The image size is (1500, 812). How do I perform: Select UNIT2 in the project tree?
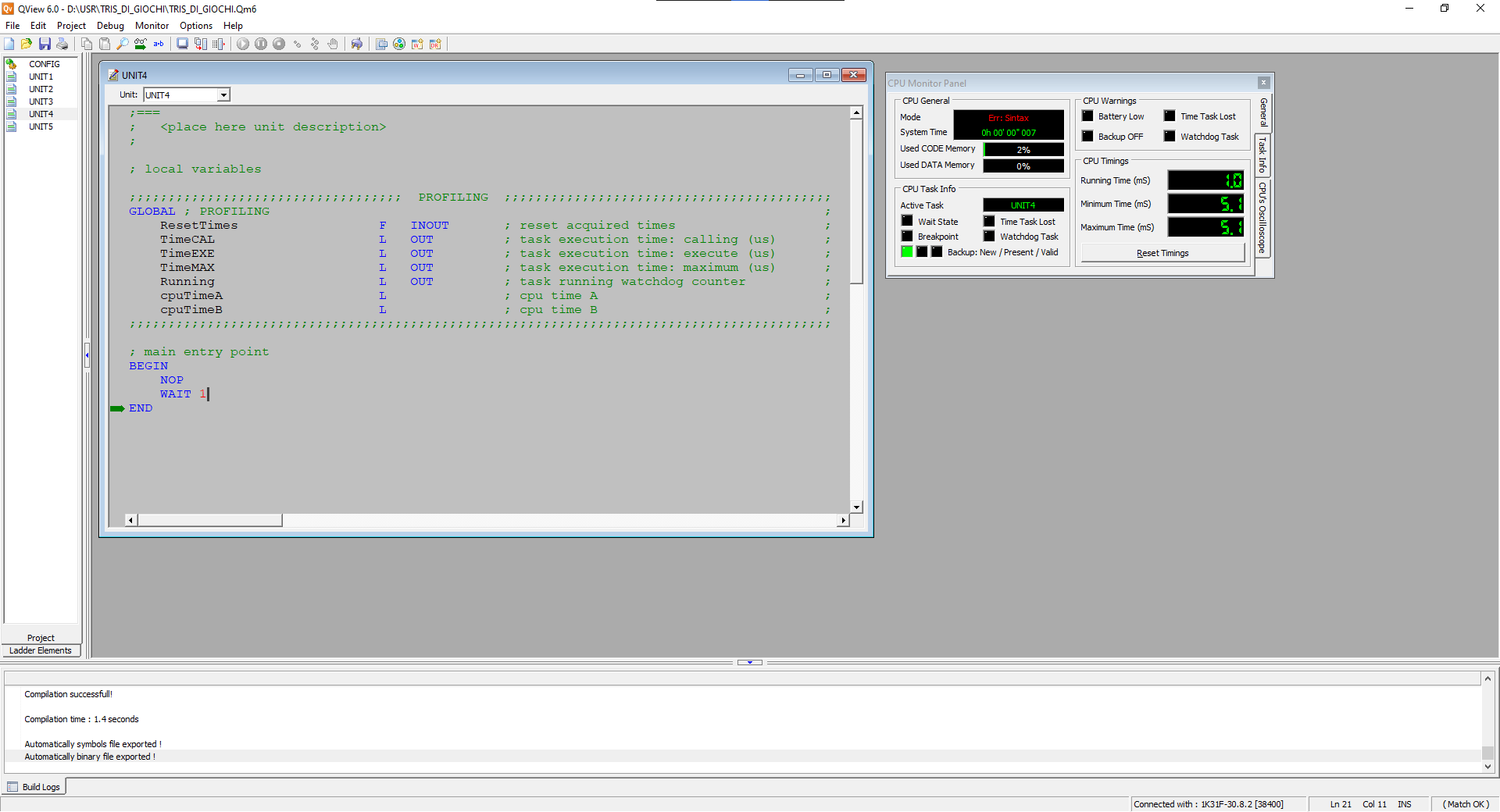(41, 89)
